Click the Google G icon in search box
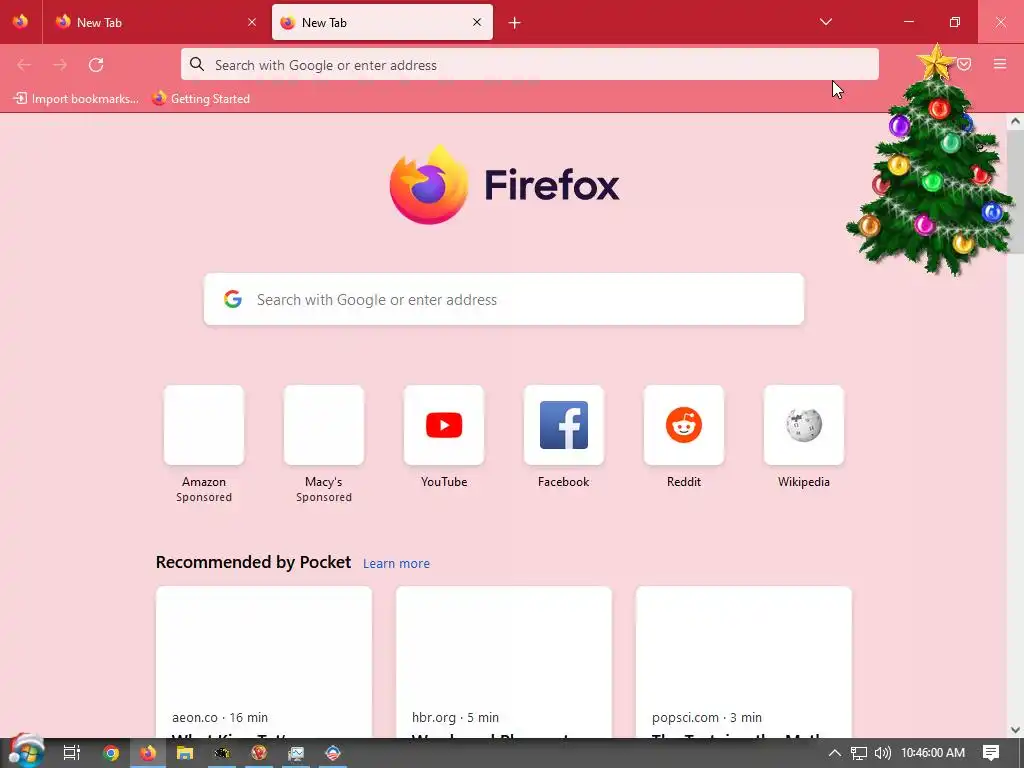The width and height of the screenshot is (1024, 768). (x=232, y=299)
